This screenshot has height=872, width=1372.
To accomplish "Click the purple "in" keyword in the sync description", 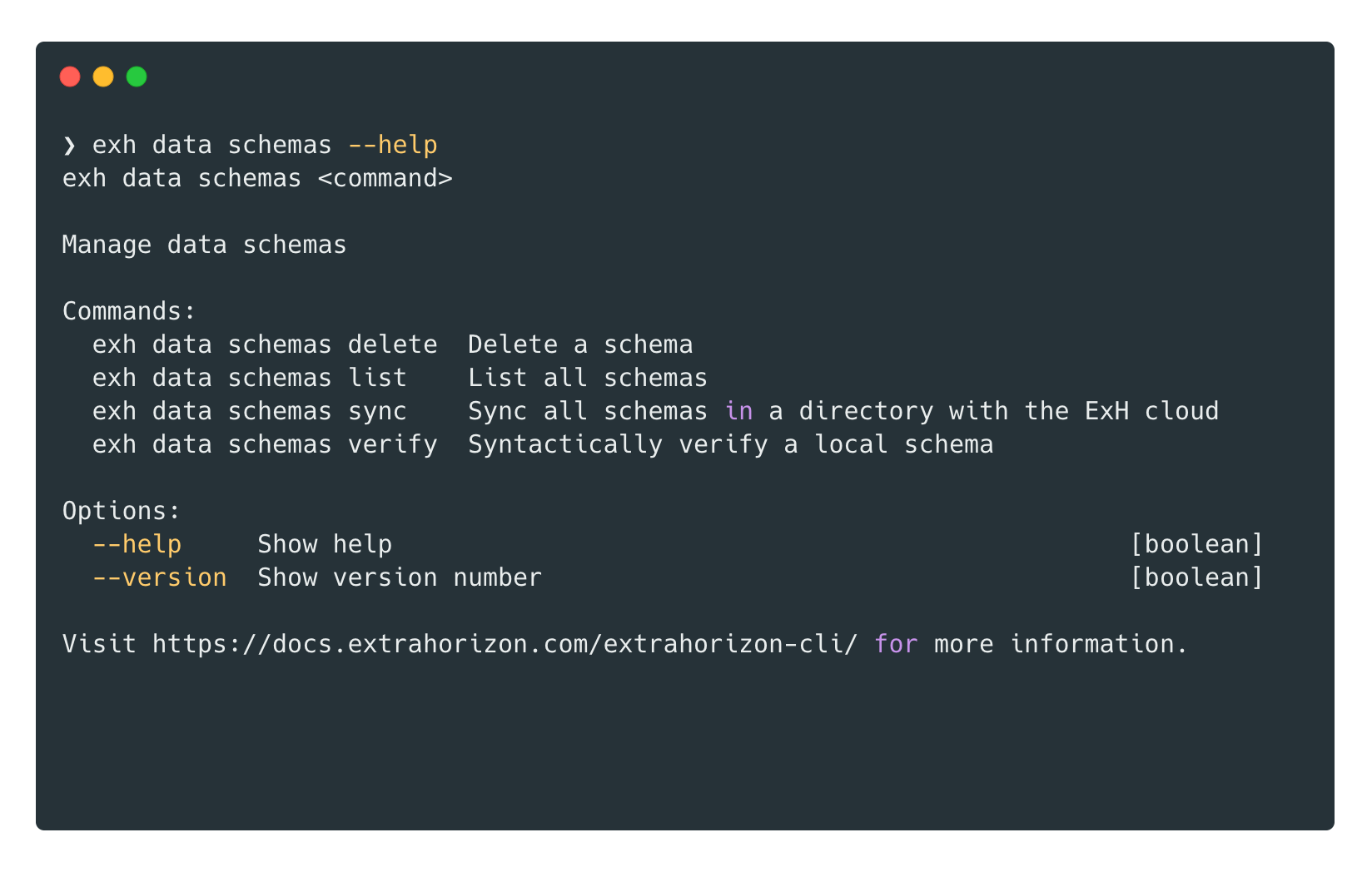I will [738, 412].
